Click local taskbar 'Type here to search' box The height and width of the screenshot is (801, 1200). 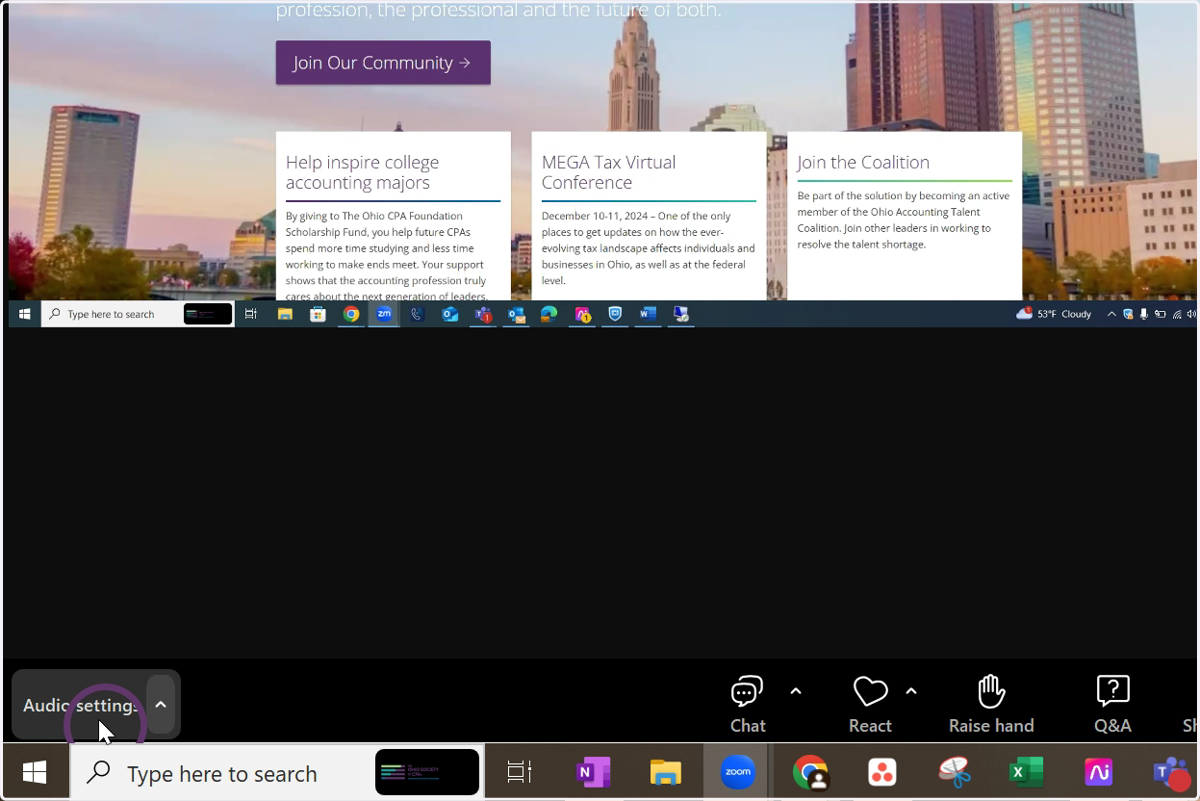point(276,772)
